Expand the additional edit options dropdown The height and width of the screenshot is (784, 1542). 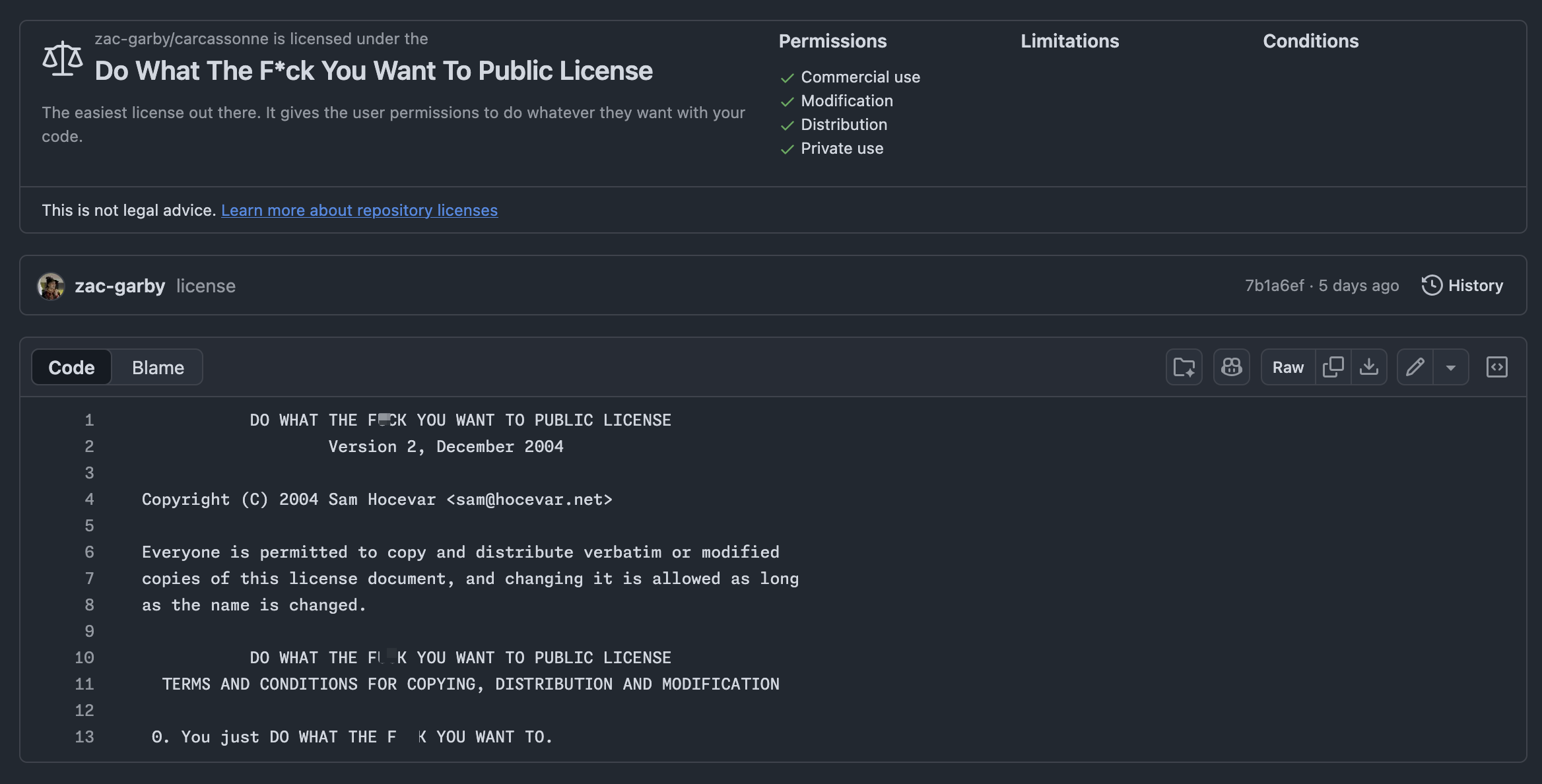(1450, 367)
